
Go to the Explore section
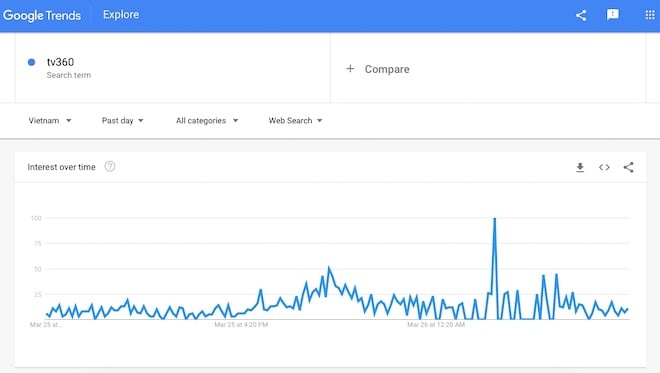click(x=121, y=15)
